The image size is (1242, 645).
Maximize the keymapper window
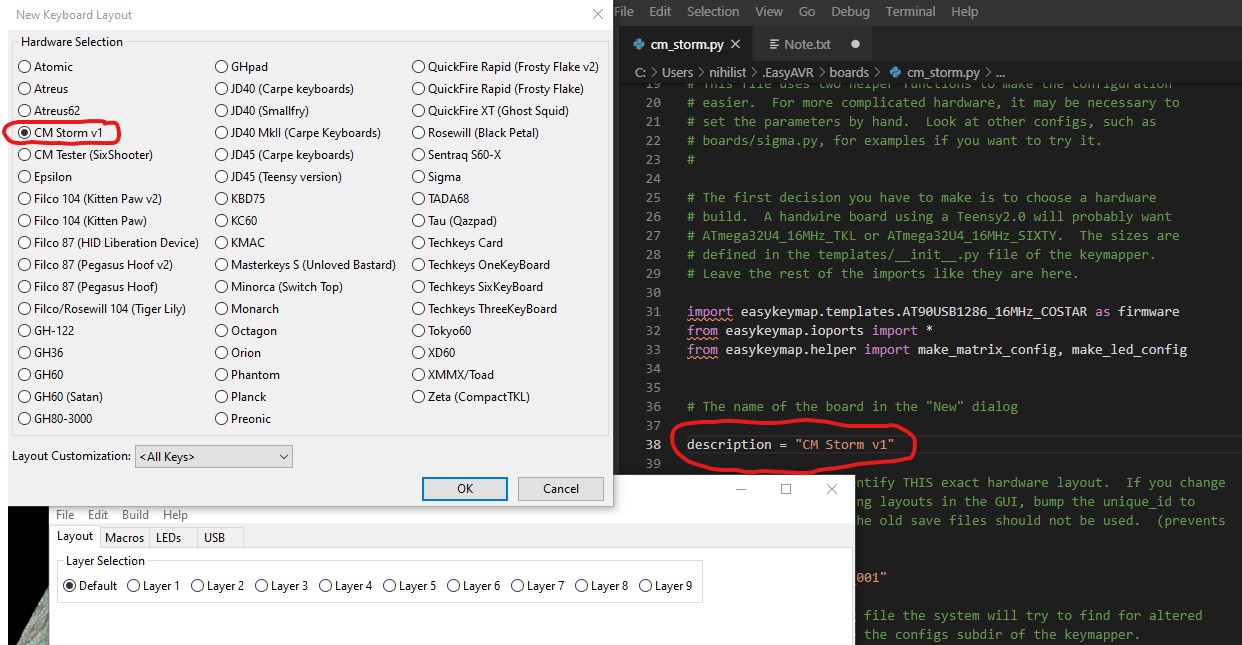click(x=786, y=489)
